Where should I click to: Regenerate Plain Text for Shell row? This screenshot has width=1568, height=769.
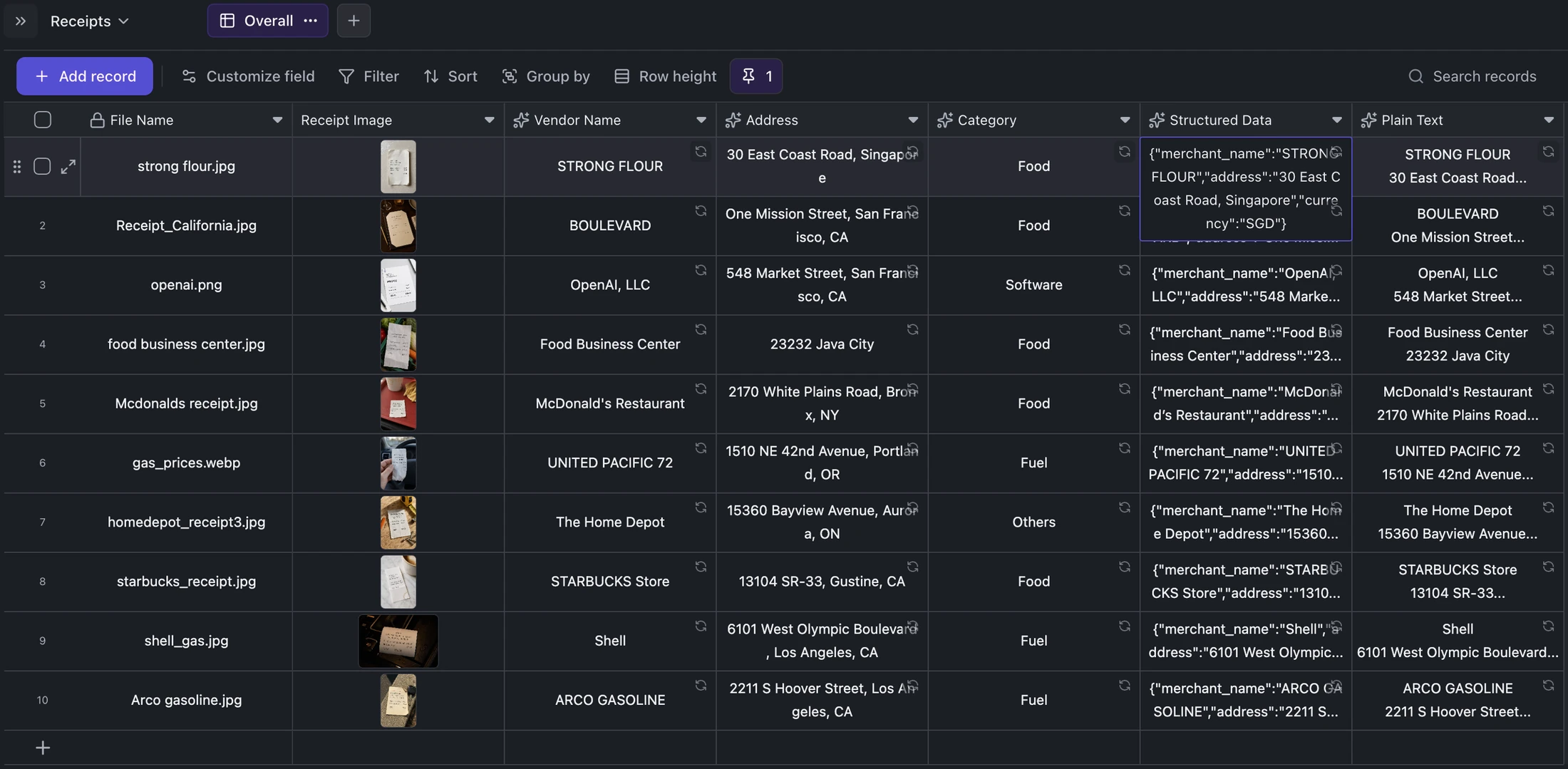[x=1548, y=626]
